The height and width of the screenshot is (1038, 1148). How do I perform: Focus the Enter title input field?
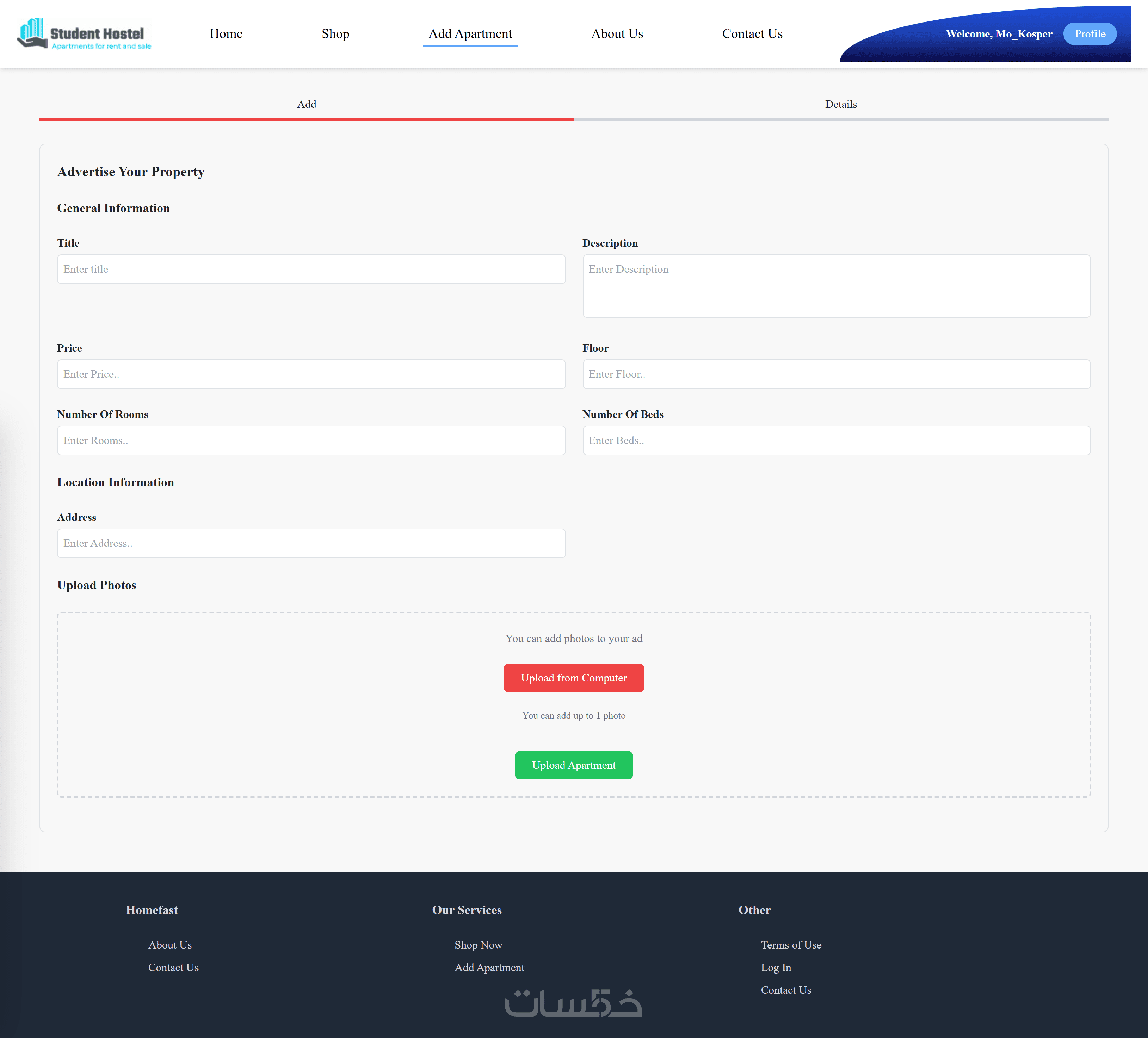click(311, 269)
